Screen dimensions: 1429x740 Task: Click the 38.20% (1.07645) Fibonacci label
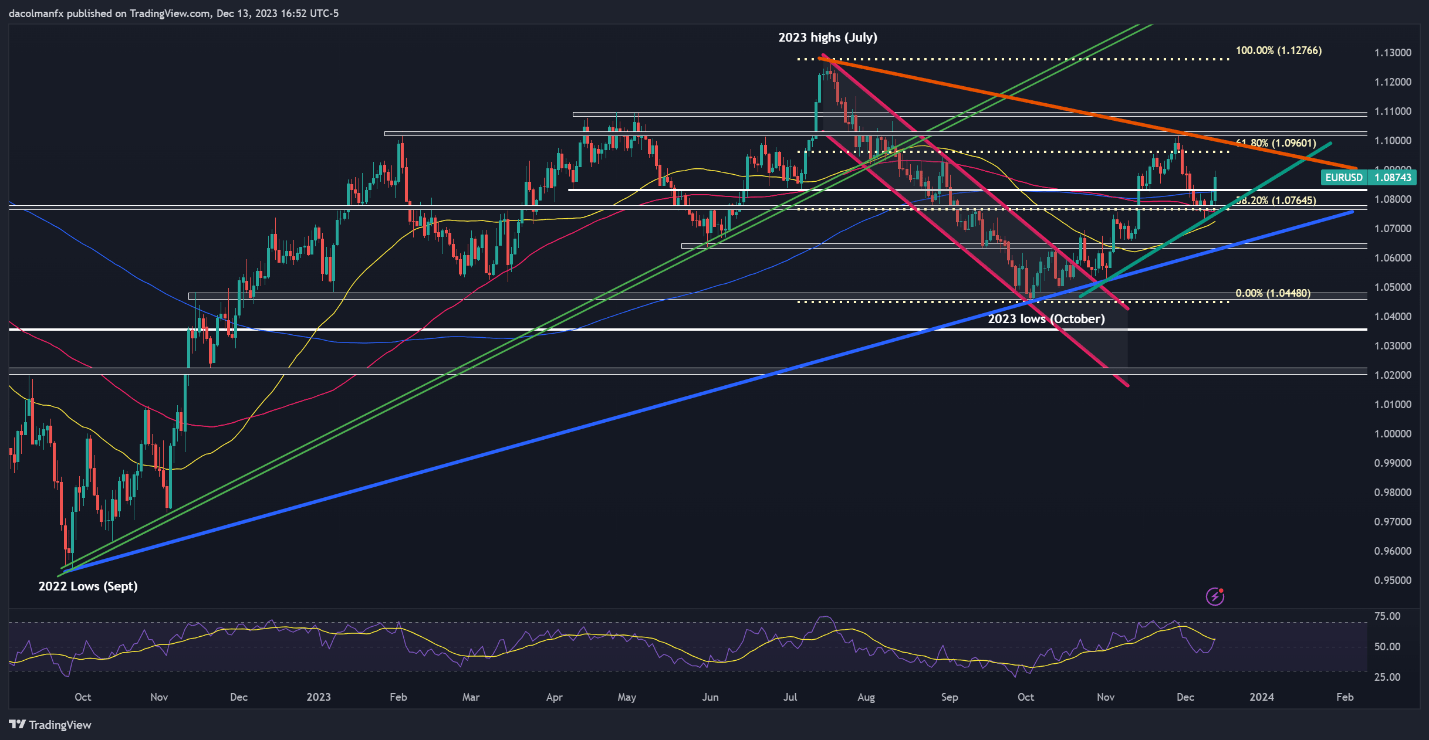1275,200
